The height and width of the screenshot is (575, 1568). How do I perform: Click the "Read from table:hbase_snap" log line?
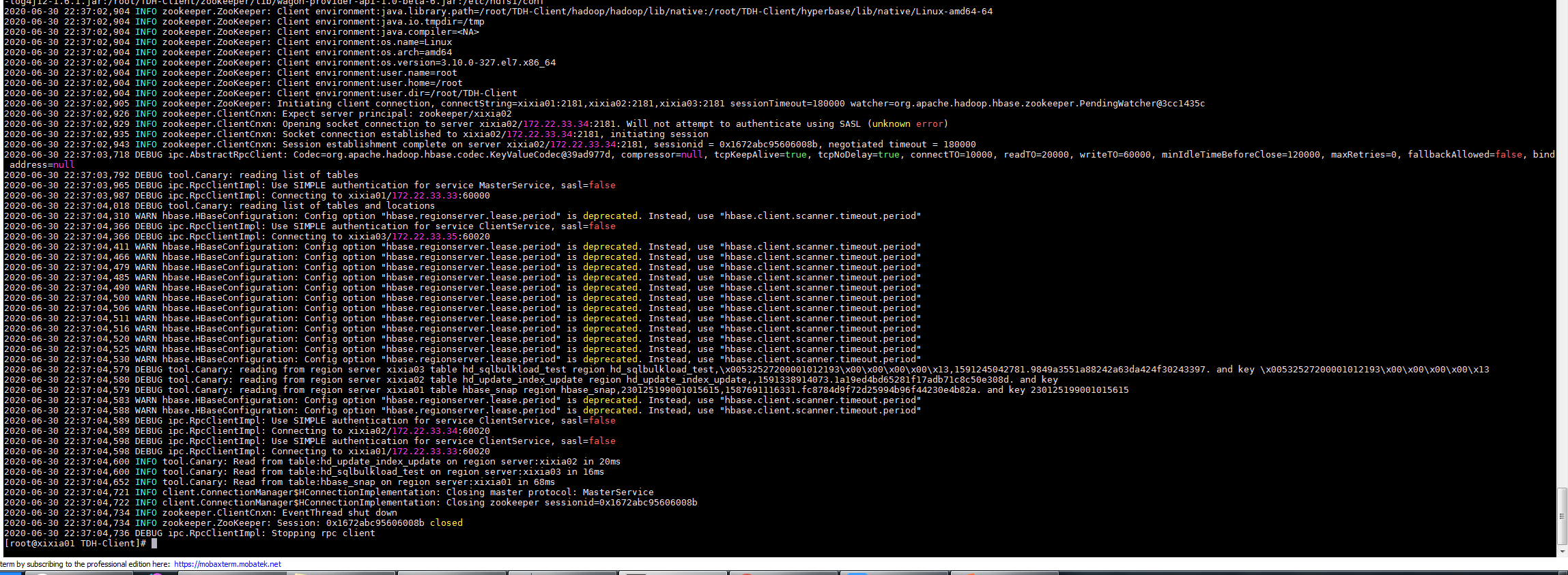click(307, 482)
